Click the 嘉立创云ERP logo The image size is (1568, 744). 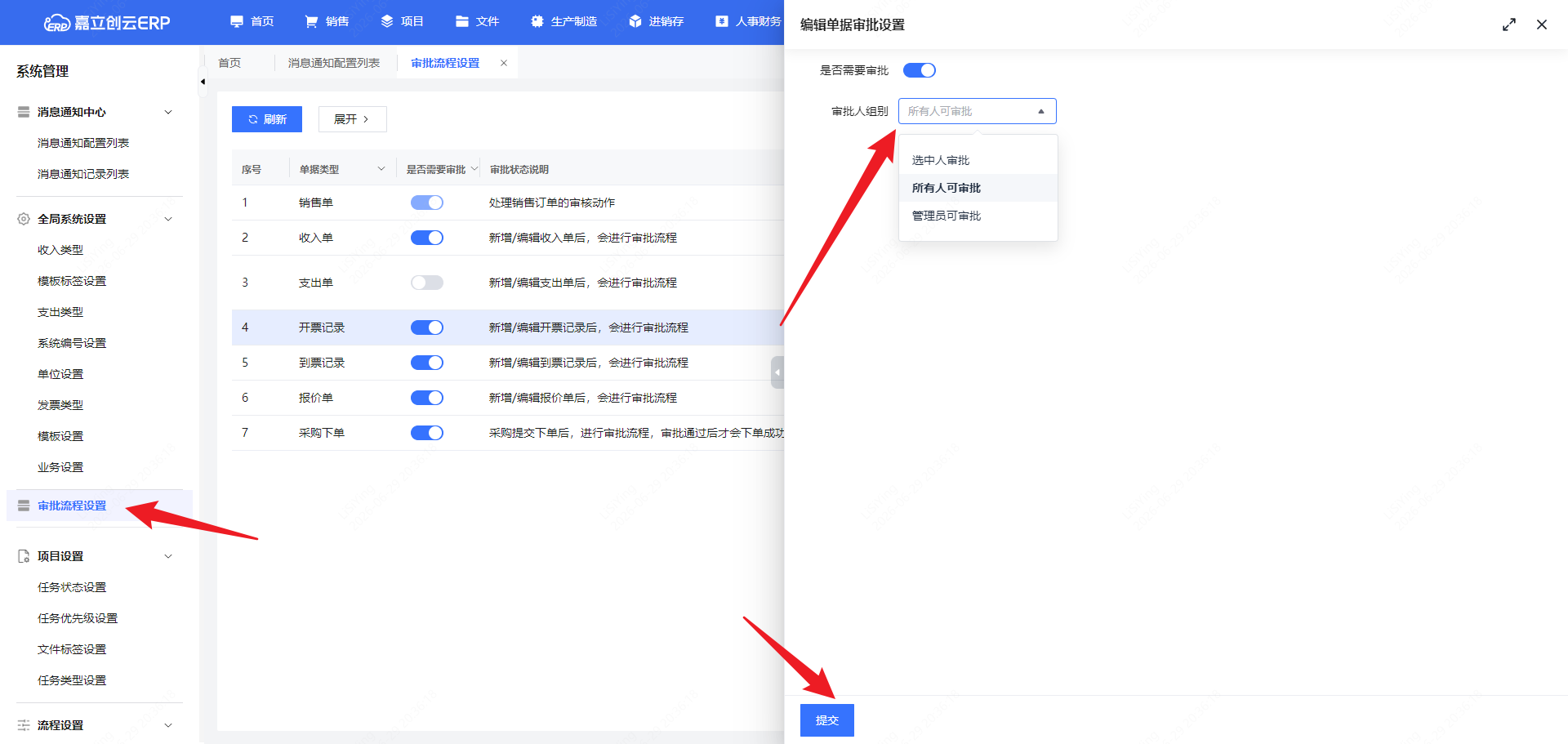pos(107,22)
